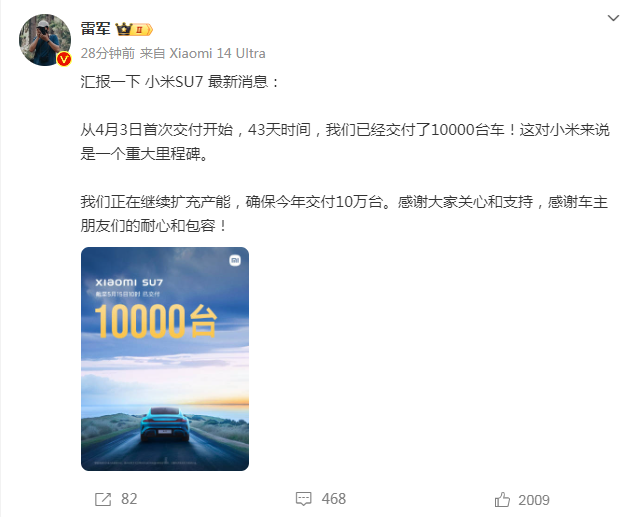
Task: Click the Mi logo on poster image
Action: coord(235,260)
